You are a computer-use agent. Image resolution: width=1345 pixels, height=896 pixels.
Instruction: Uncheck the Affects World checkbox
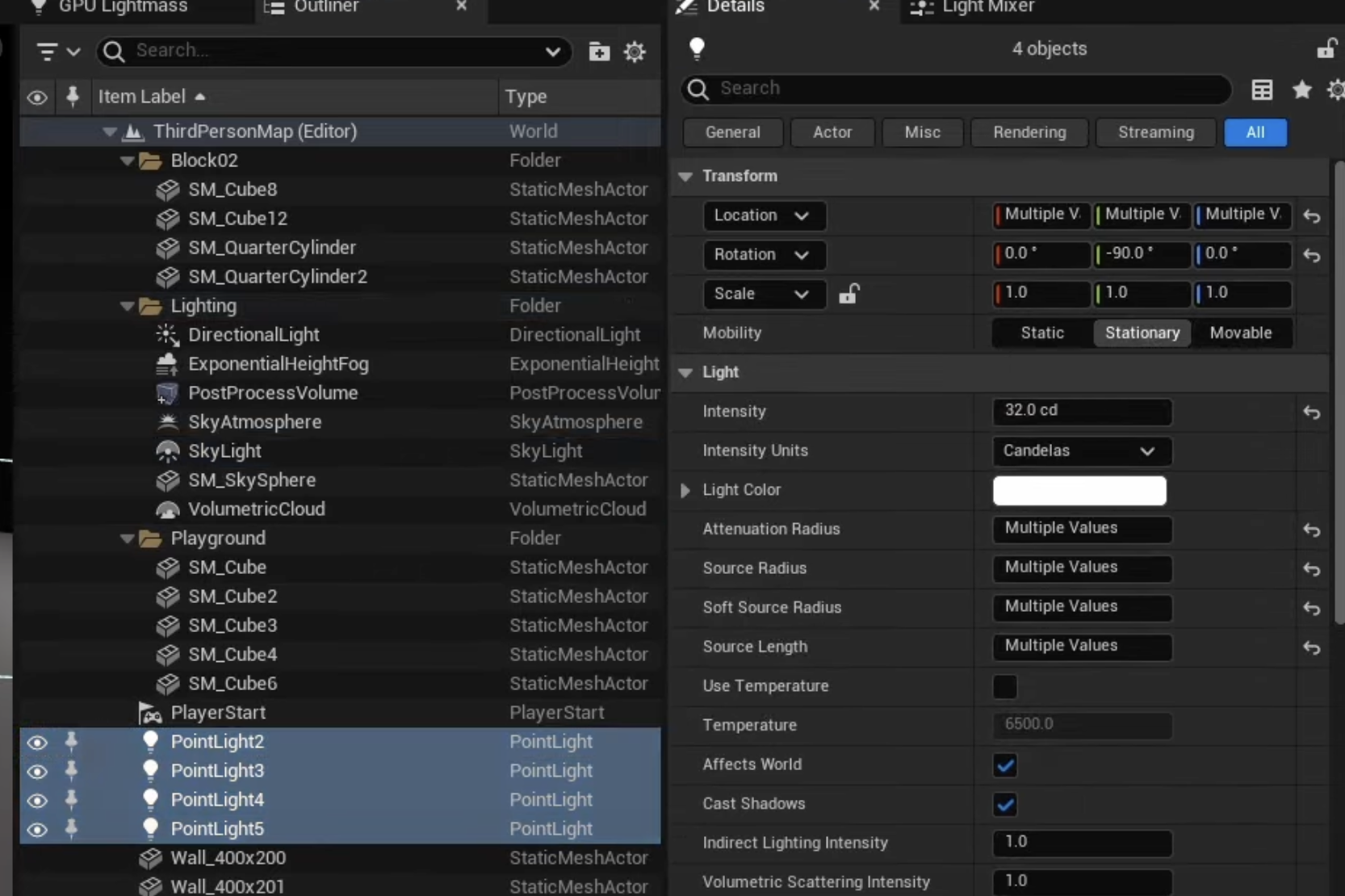(x=1005, y=764)
